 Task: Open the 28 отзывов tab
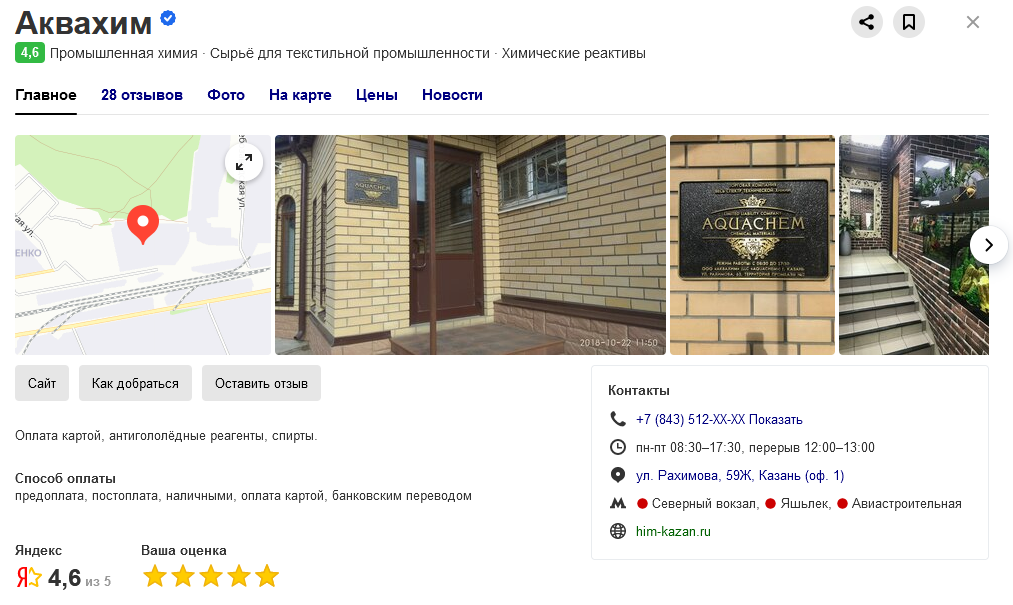pos(142,95)
